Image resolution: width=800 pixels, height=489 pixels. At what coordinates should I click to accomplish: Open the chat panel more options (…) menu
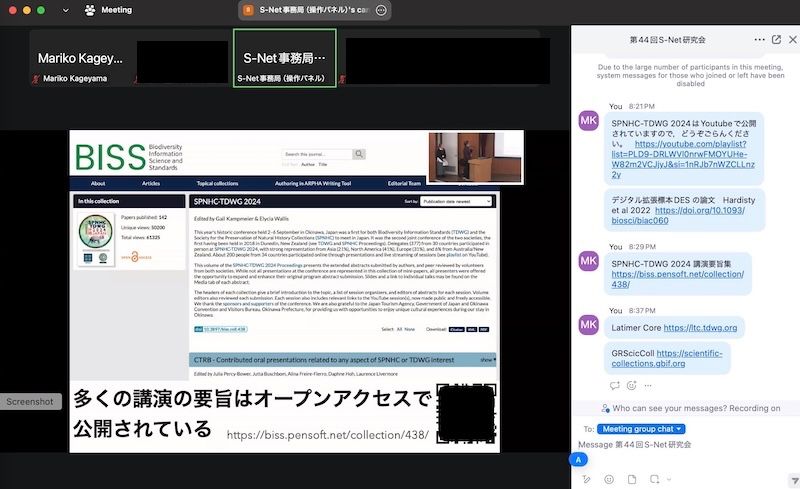click(x=759, y=40)
